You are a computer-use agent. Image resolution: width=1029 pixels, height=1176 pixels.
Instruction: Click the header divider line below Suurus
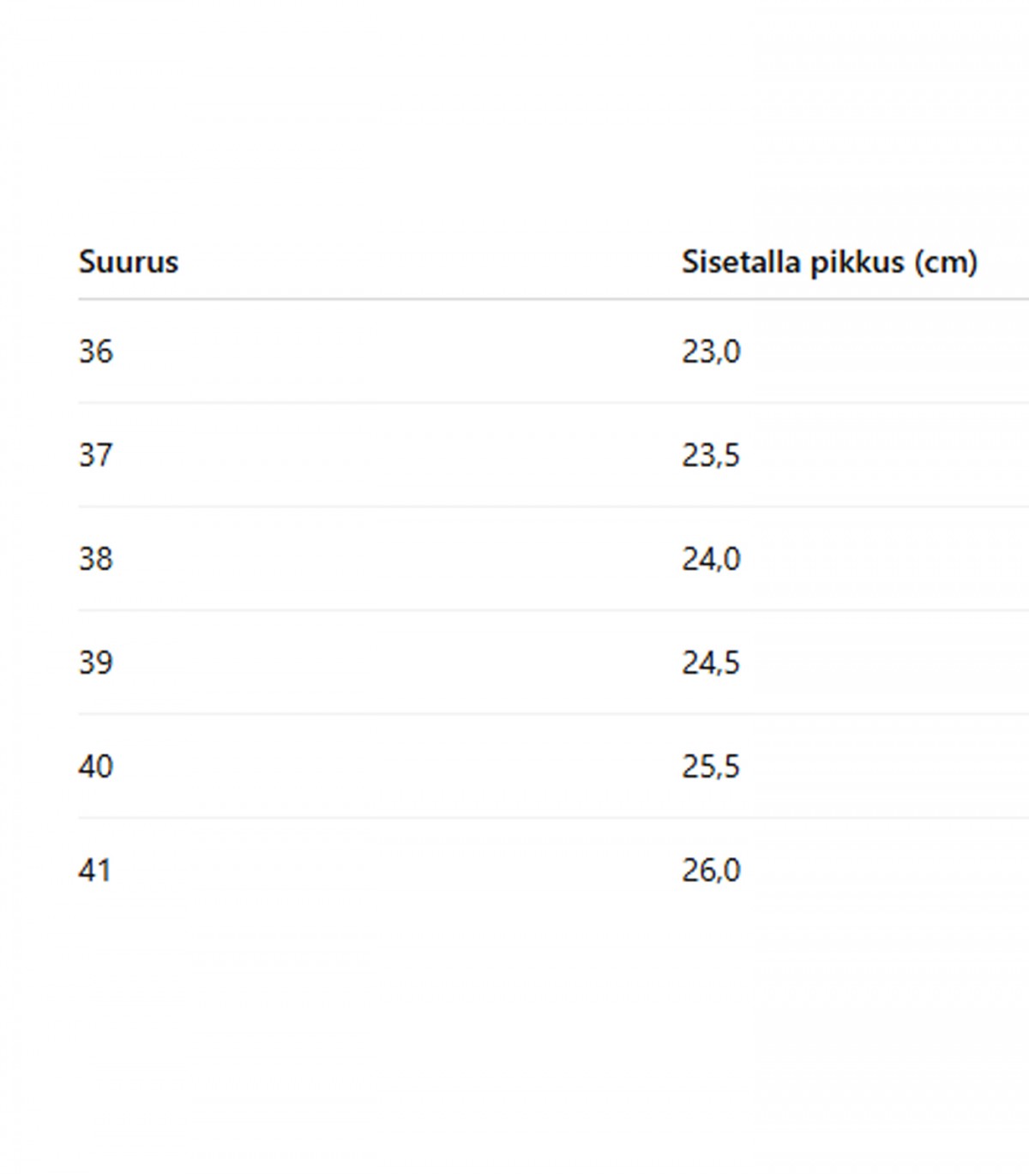(x=554, y=299)
